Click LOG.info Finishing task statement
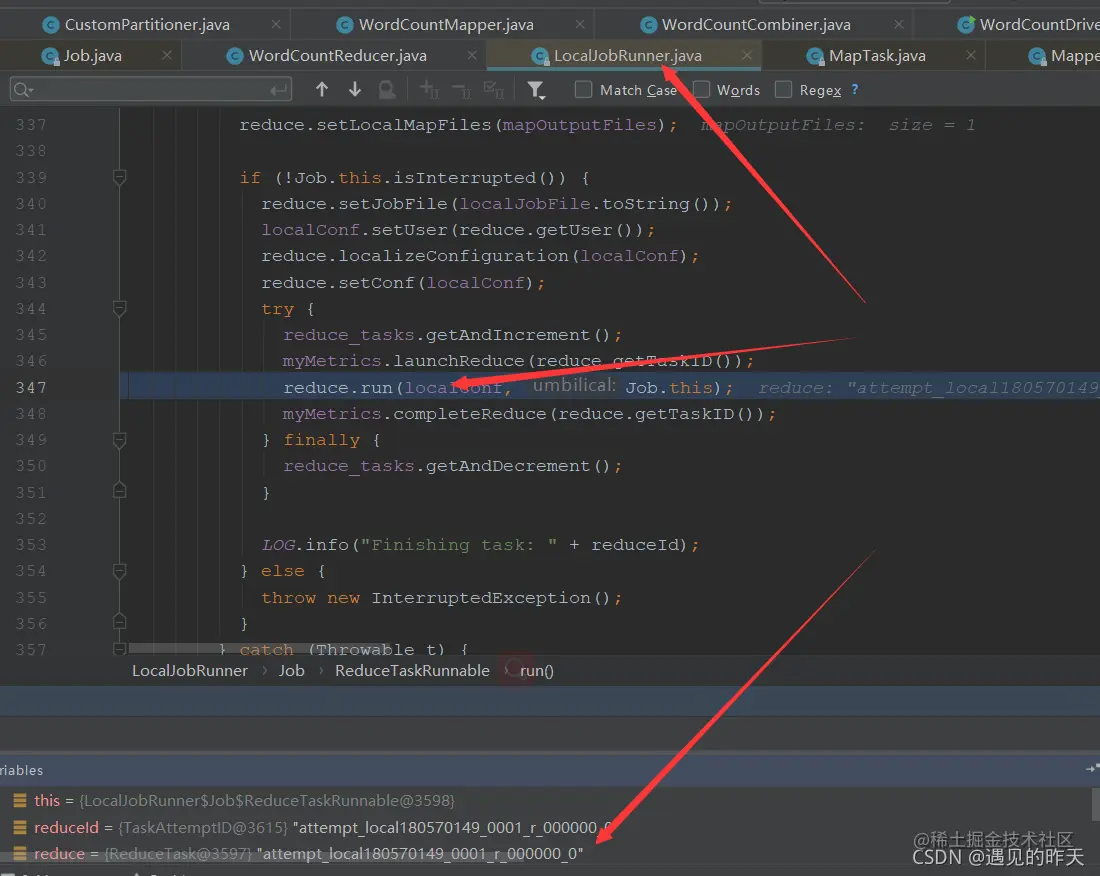The image size is (1100, 876). (x=481, y=545)
